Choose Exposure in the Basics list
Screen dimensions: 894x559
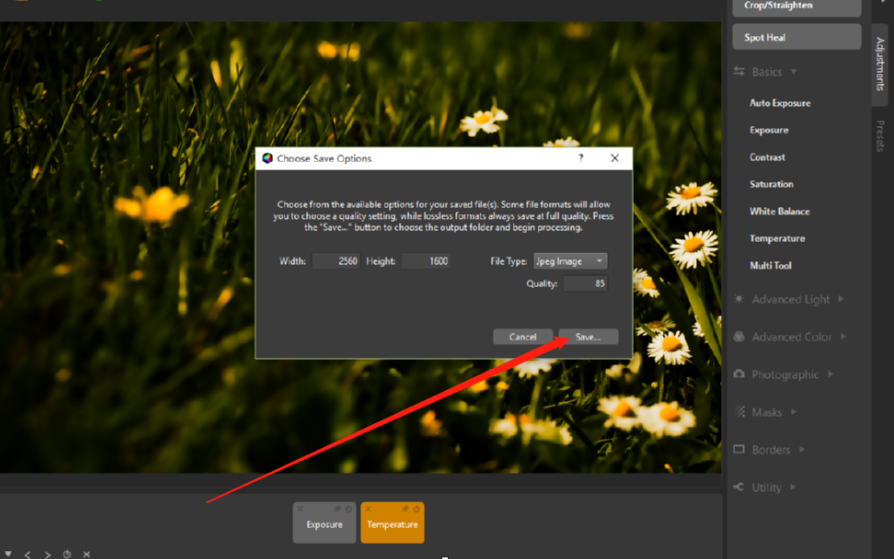tap(769, 130)
